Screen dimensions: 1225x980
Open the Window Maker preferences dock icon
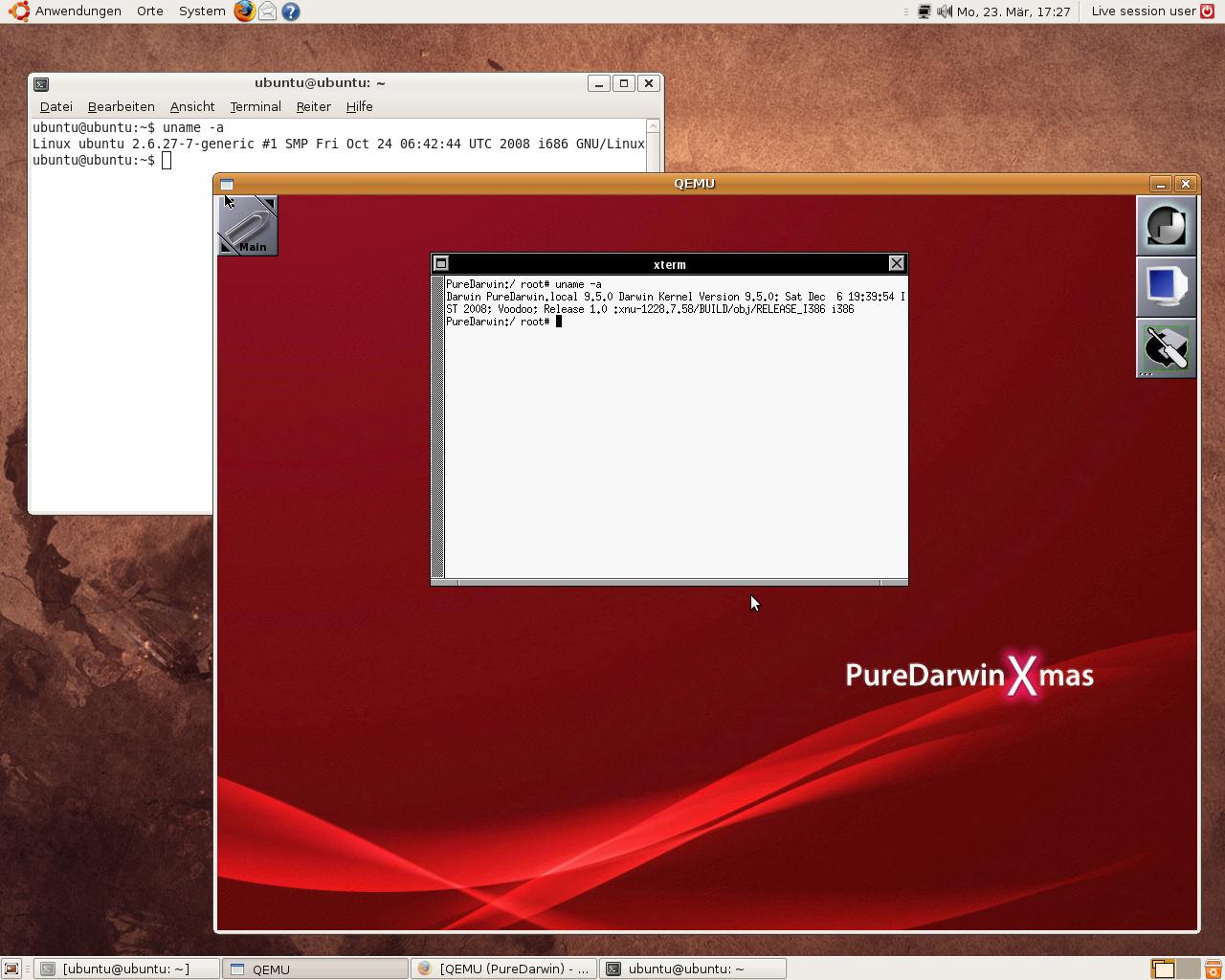coord(1167,348)
